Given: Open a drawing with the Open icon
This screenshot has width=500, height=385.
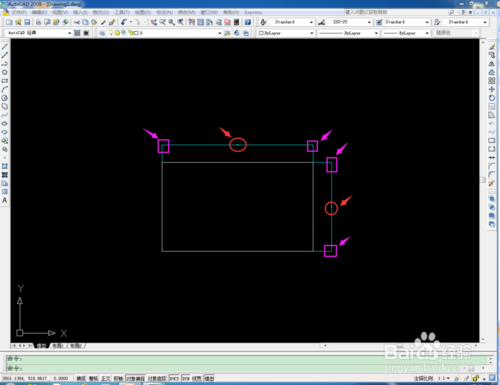Looking at the screenshot, I should pyautogui.click(x=18, y=22).
